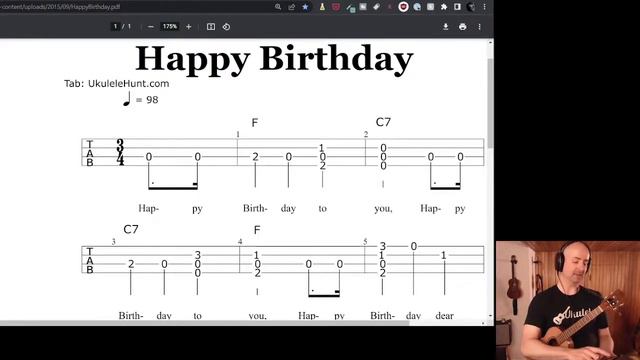Click the 'F' chord label above measure 1

(255, 123)
